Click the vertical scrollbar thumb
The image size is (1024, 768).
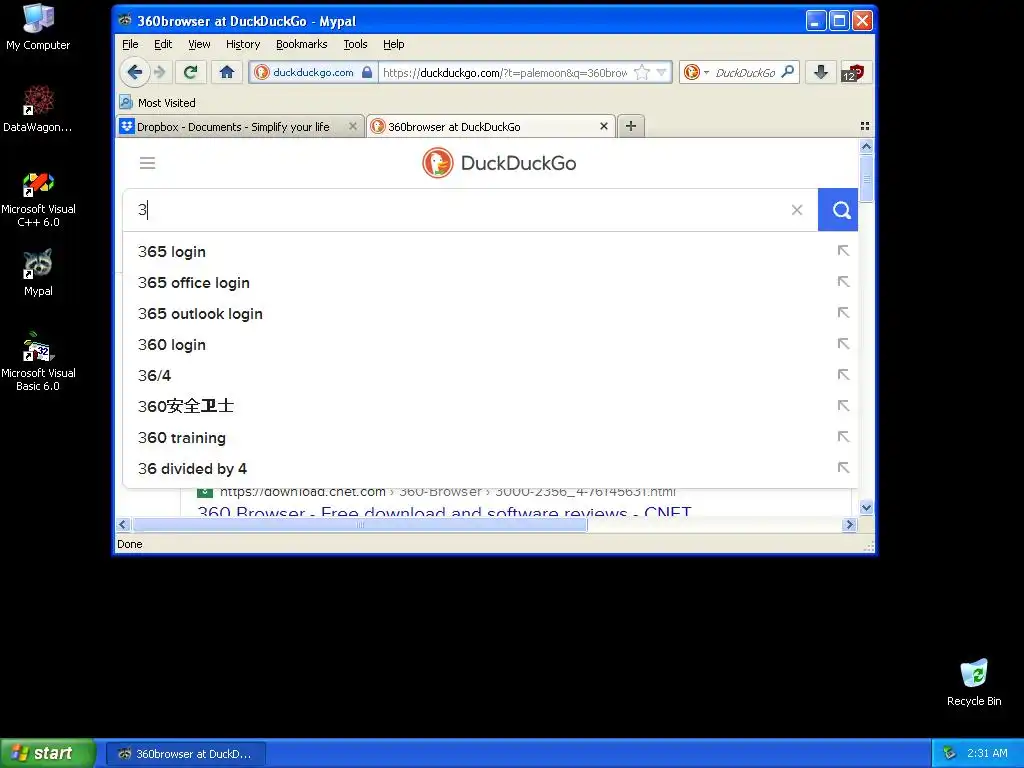click(866, 179)
